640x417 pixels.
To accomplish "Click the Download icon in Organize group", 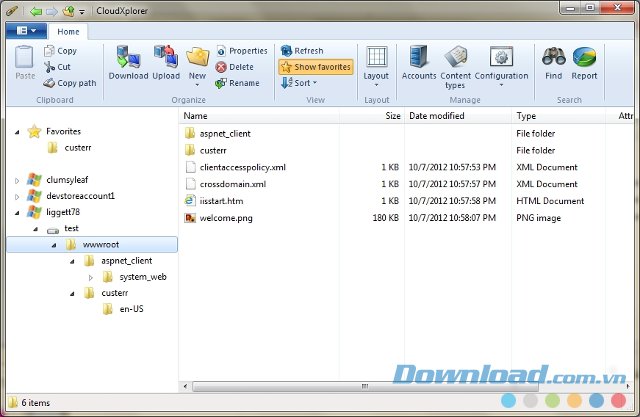I will [x=127, y=62].
